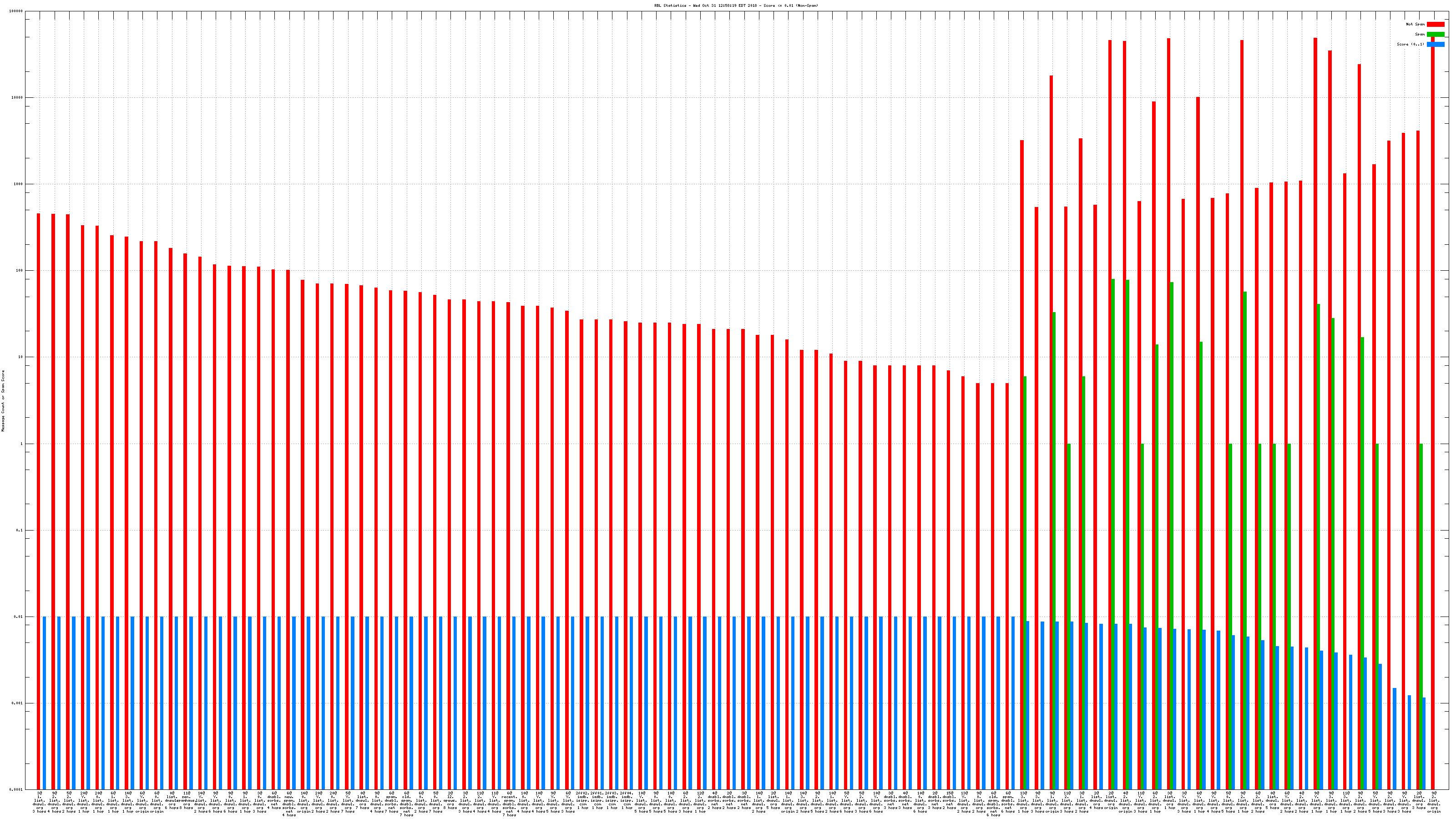Image resolution: width=1456 pixels, height=819 pixels.
Task: Select the 'Score (0..1)' legend text
Action: coord(1410,44)
